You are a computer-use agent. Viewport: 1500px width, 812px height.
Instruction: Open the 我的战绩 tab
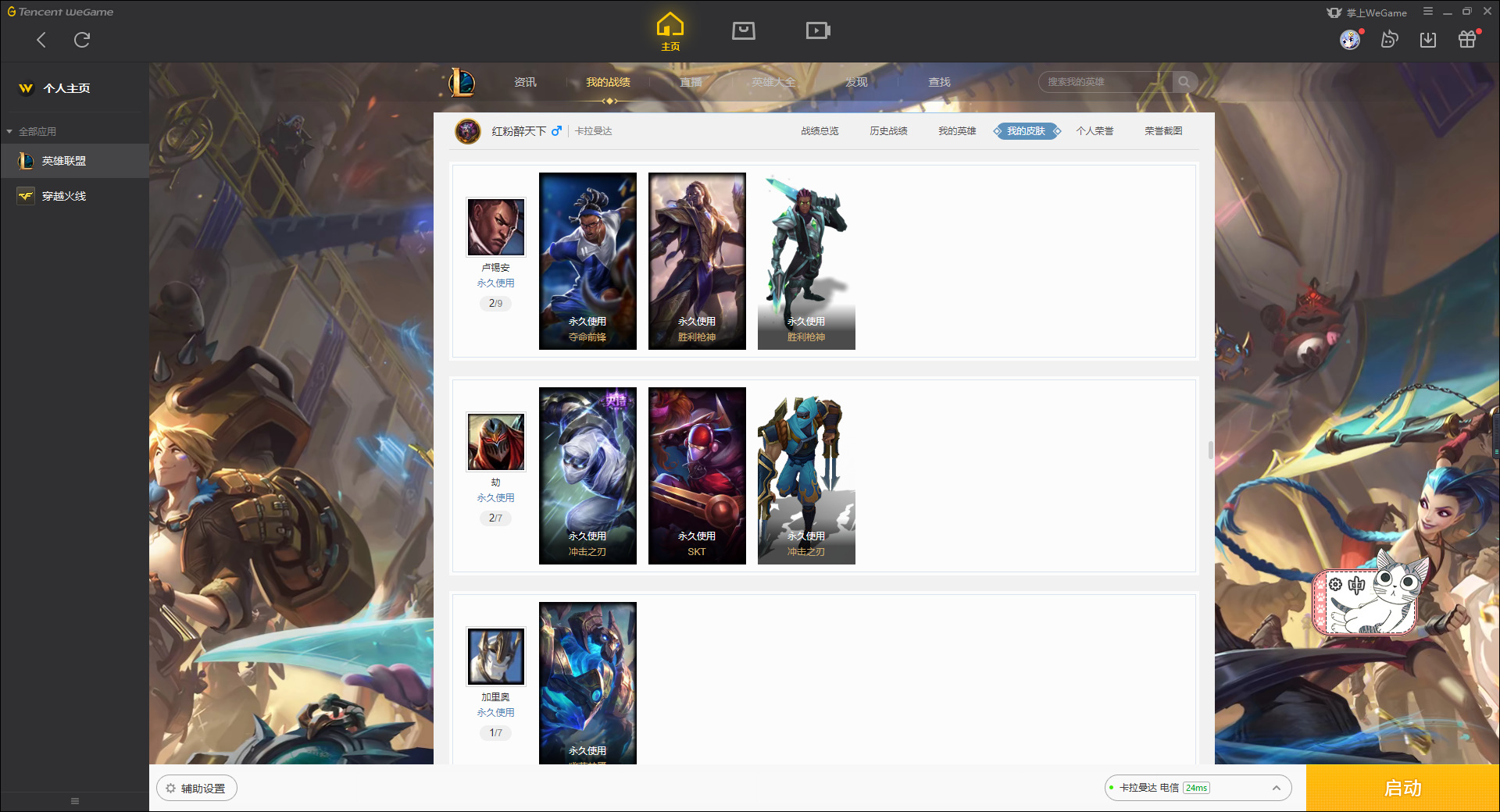coord(608,82)
